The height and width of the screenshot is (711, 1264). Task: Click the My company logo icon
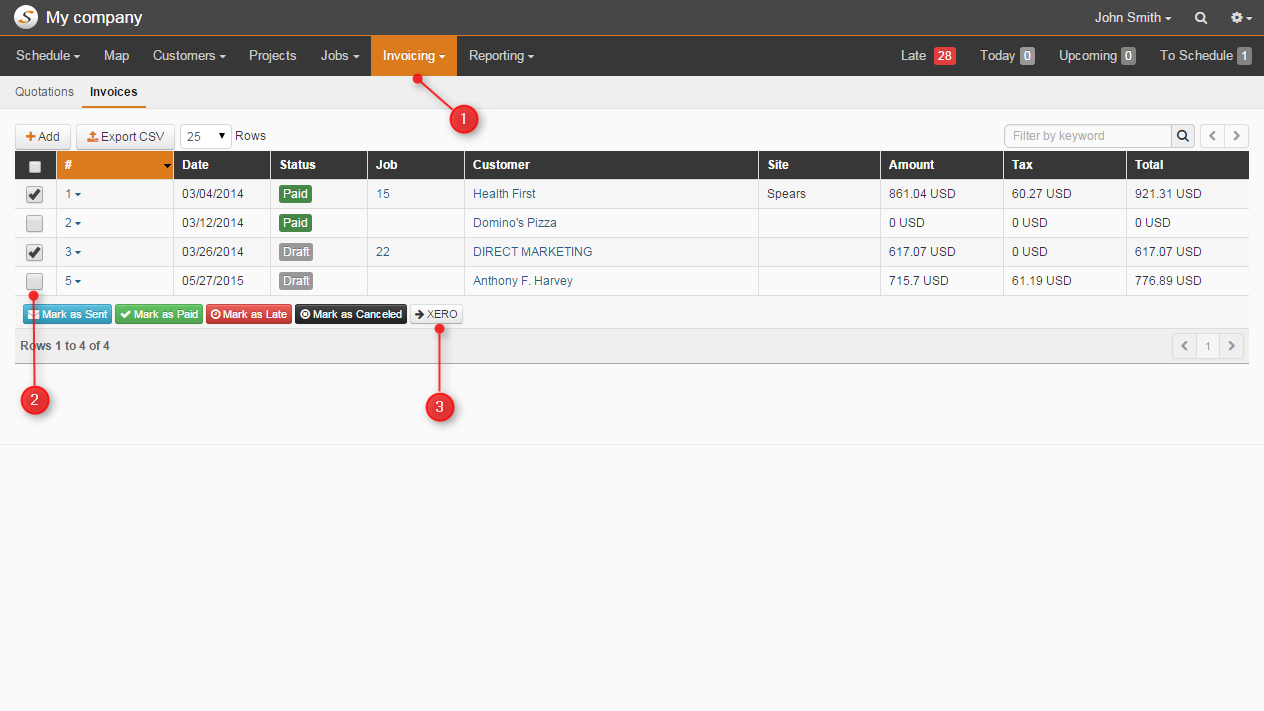[25, 17]
